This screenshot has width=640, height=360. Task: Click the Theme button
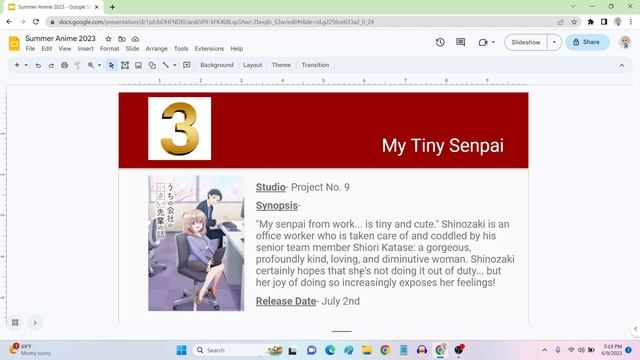[x=281, y=65]
